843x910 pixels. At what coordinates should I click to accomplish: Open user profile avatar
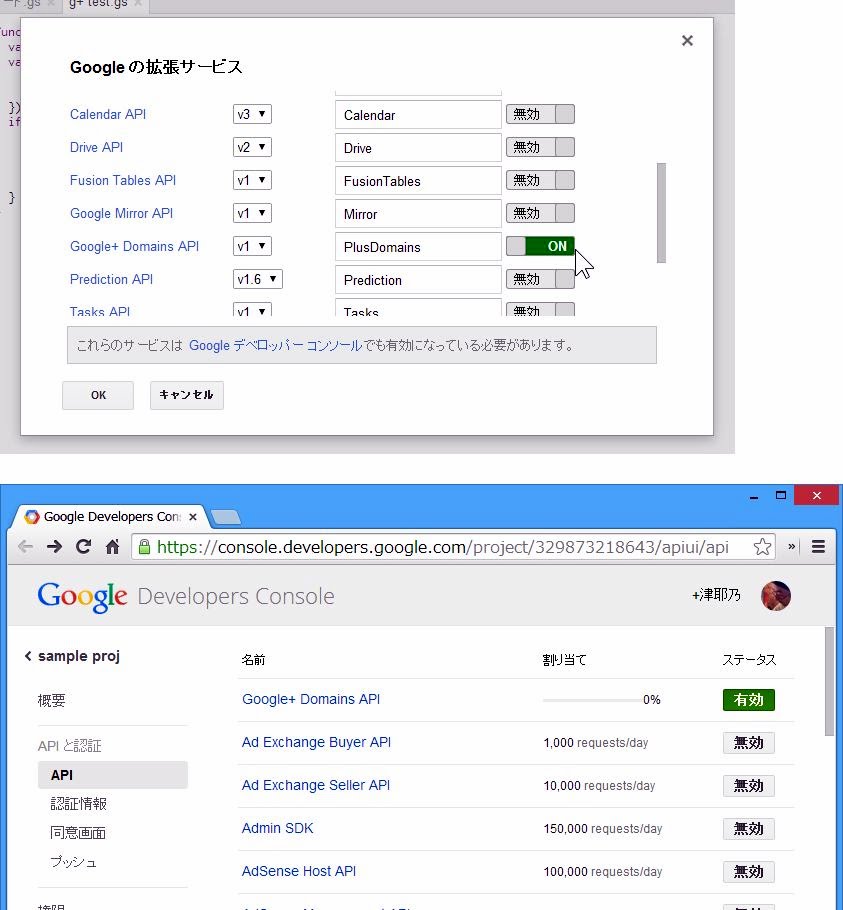(775, 596)
